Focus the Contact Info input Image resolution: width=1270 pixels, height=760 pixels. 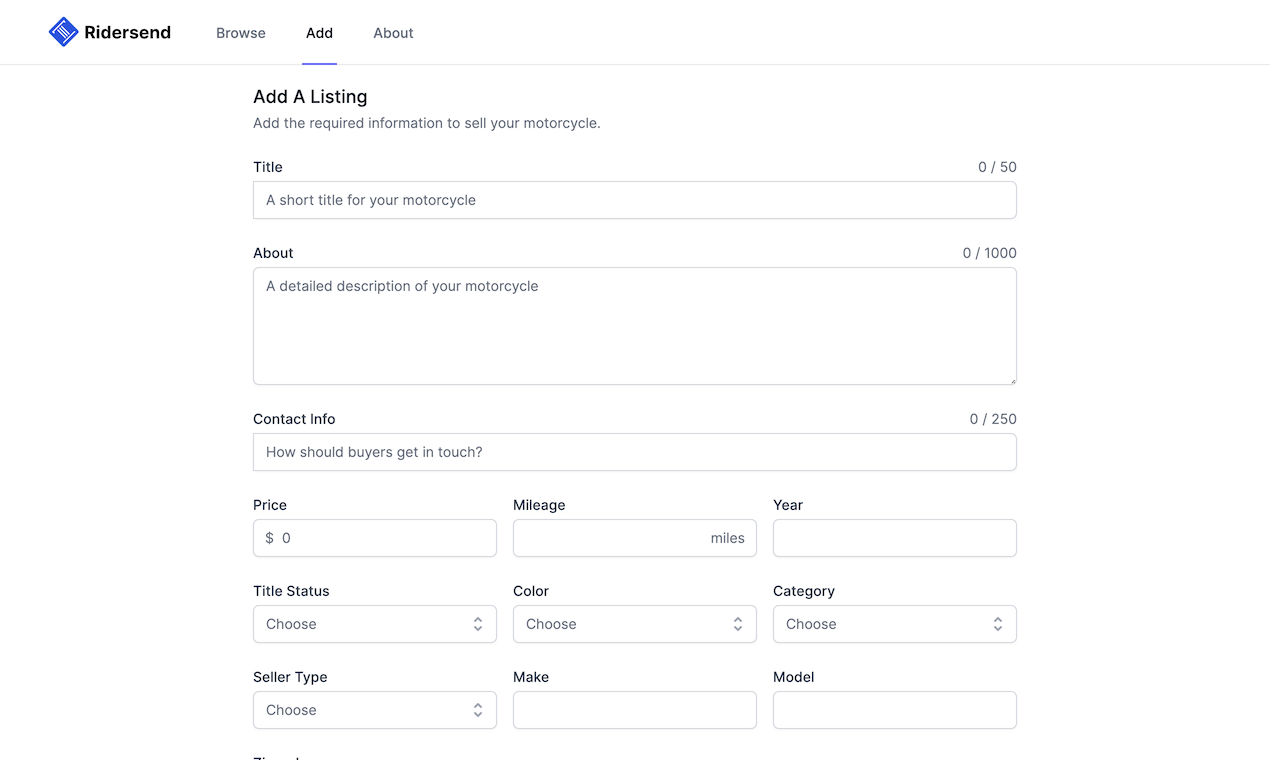tap(635, 452)
